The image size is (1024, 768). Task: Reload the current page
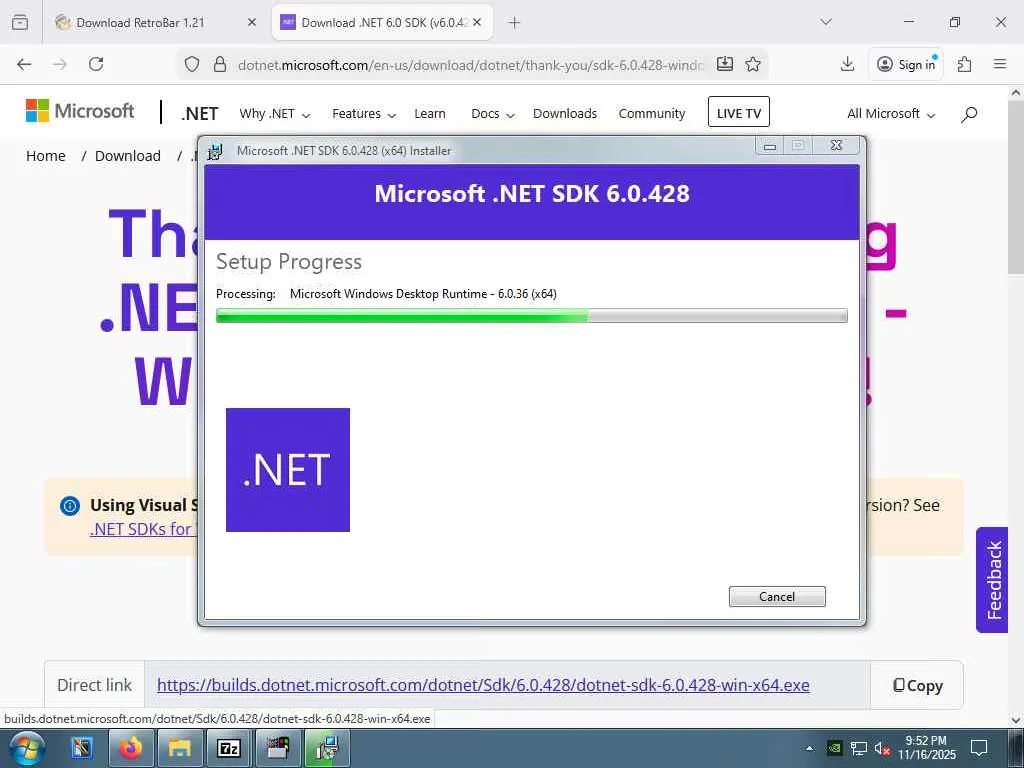pyautogui.click(x=96, y=64)
